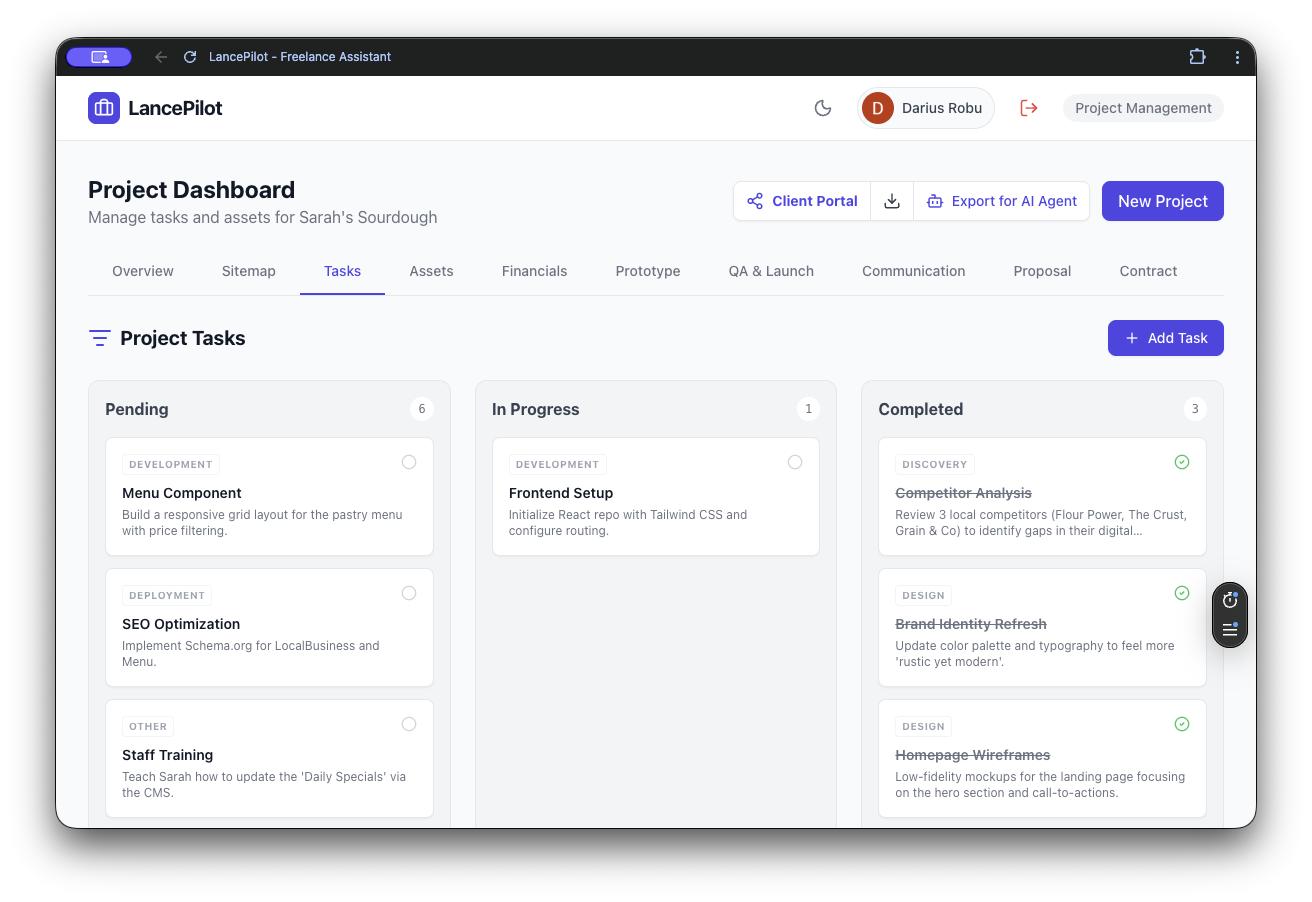
Task: Click the DISCOVERY tag on Competitor Analysis
Action: pos(935,464)
